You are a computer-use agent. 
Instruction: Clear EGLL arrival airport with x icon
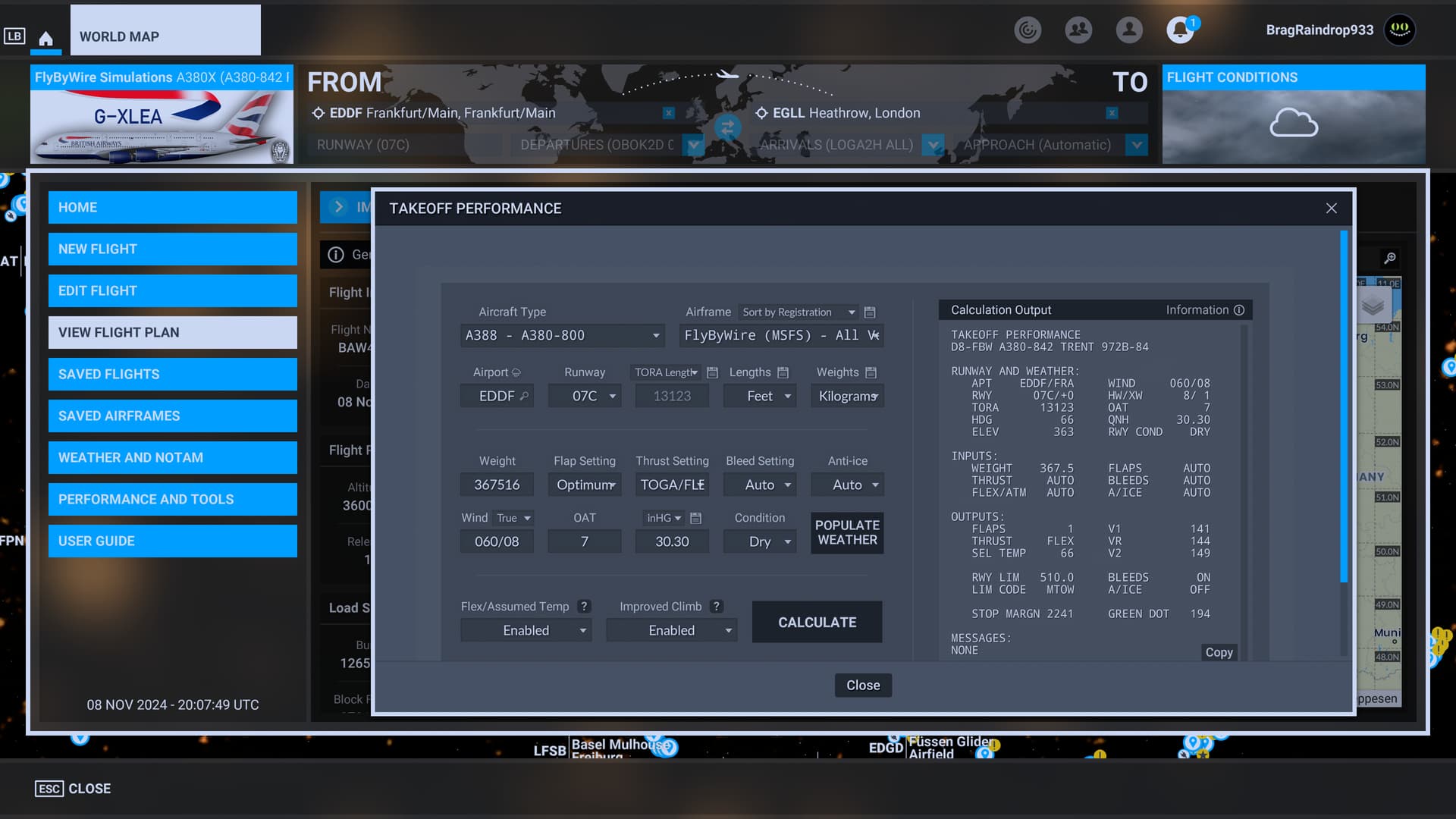tap(1112, 113)
